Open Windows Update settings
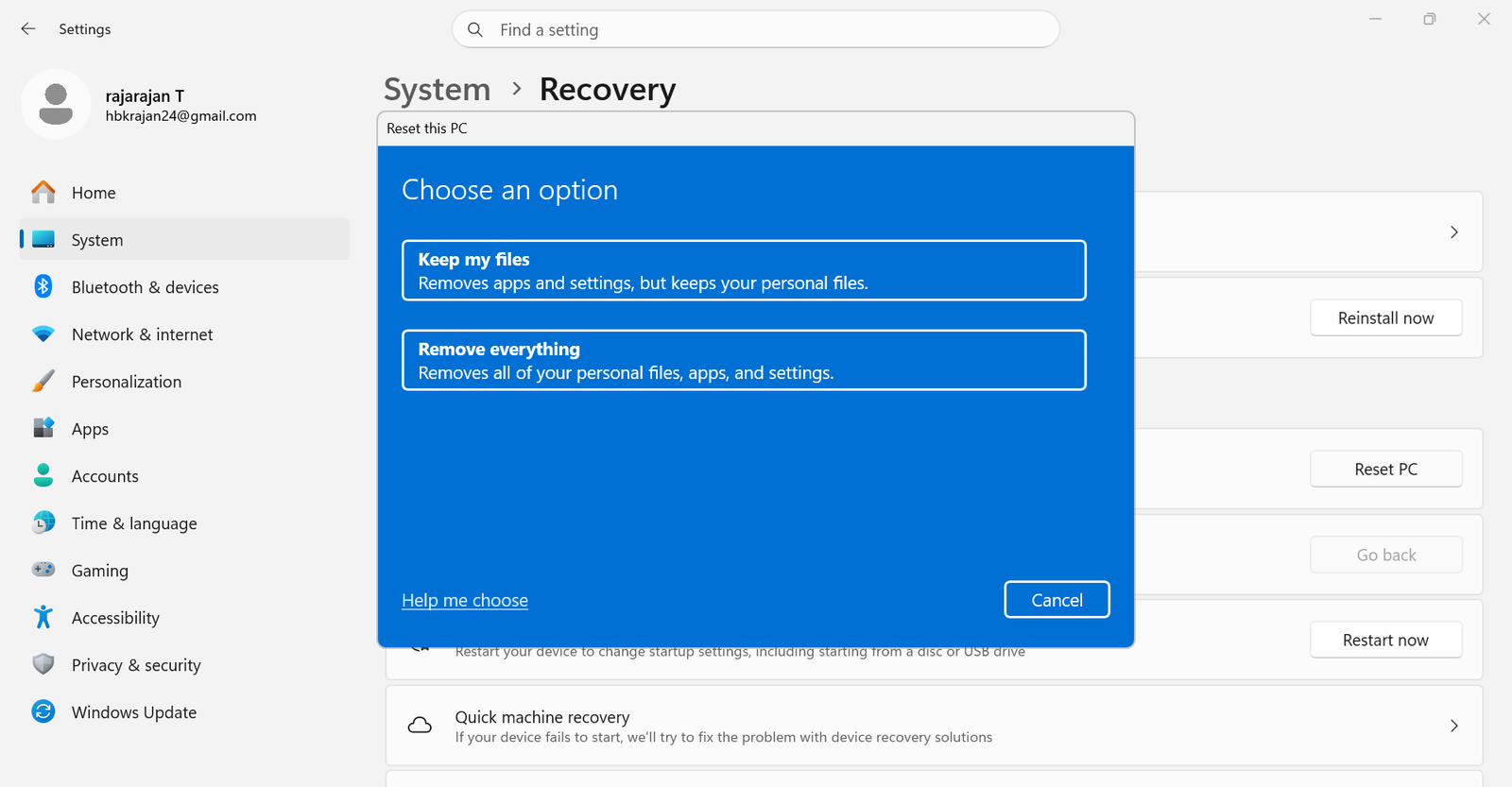1512x787 pixels. [184, 712]
